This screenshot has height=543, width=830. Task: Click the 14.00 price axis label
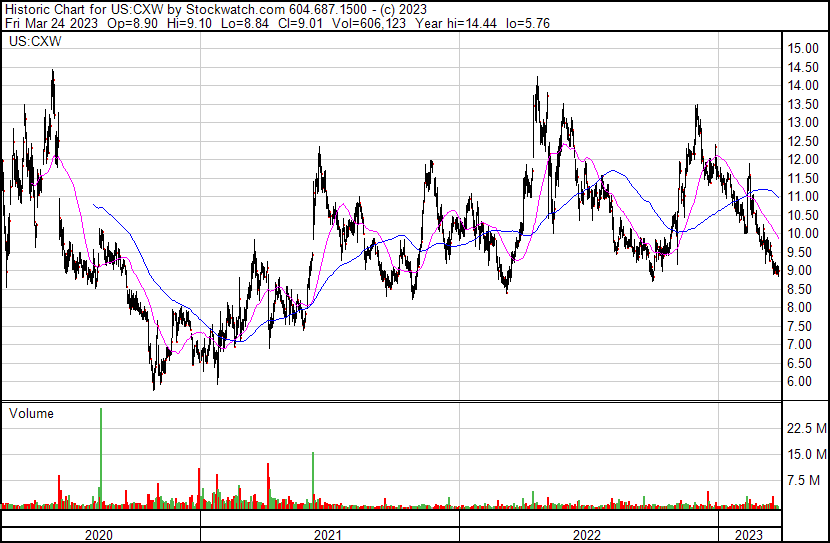803,86
